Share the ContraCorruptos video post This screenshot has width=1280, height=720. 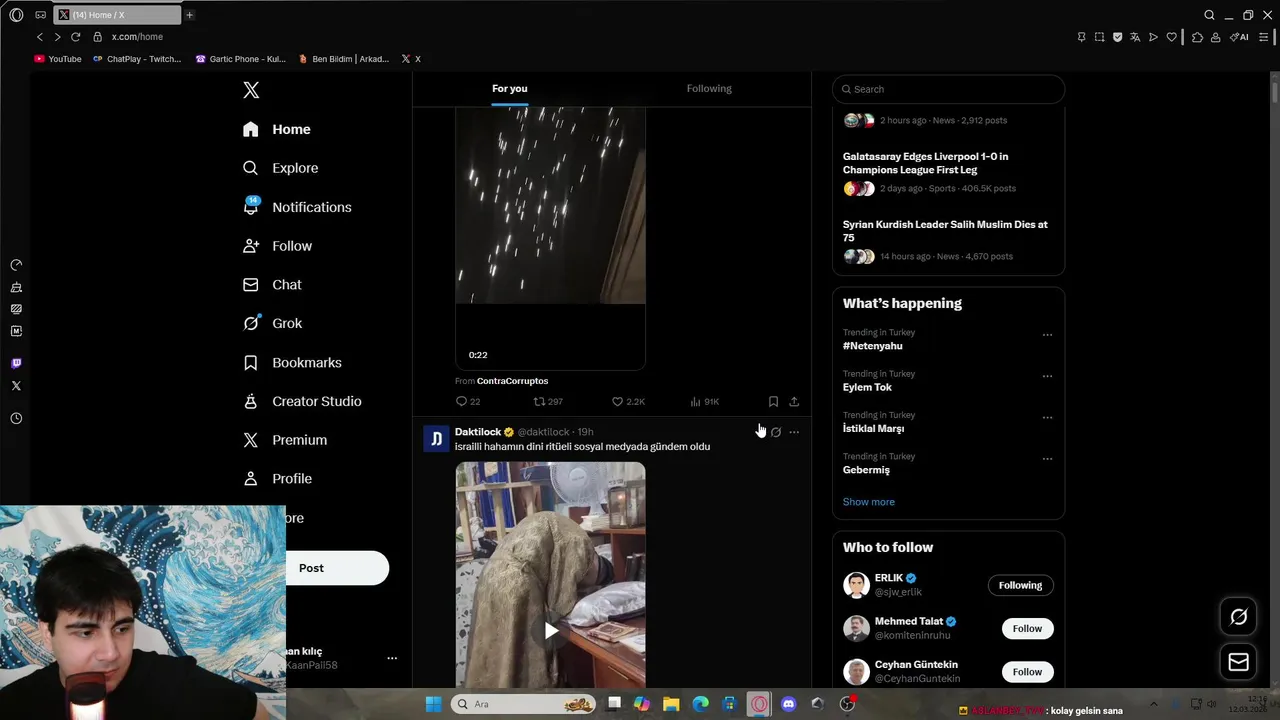pos(794,401)
